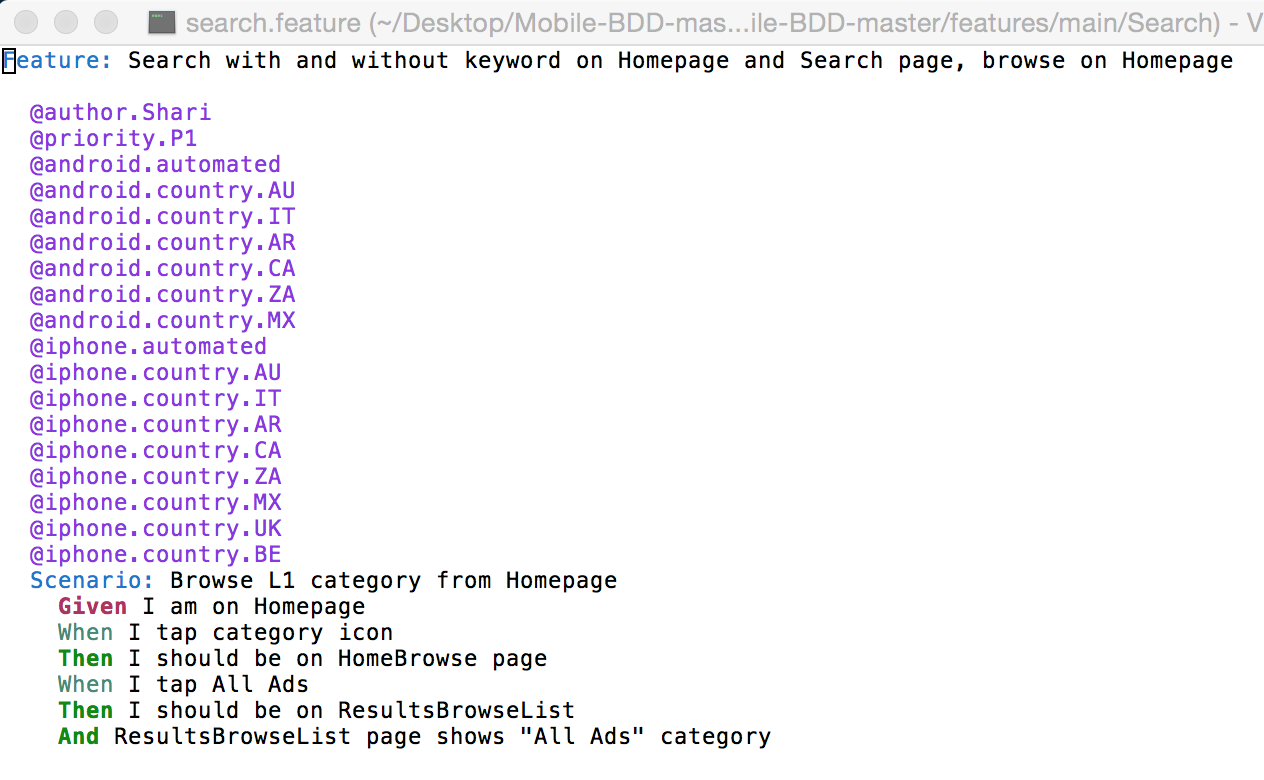Image resolution: width=1264 pixels, height=780 pixels.
Task: Click the @iphone.country.UK tag
Action: [155, 528]
